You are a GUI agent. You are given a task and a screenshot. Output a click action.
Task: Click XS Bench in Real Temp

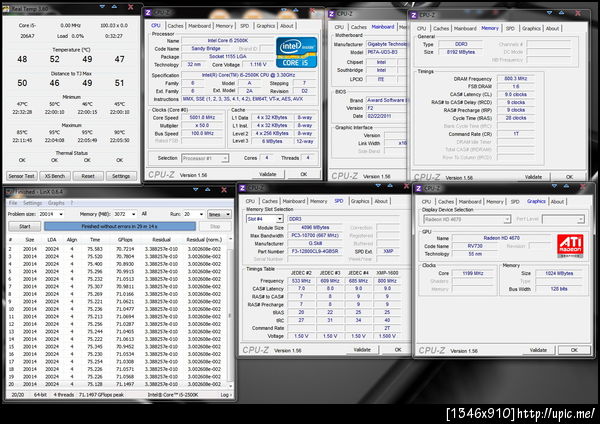55,176
